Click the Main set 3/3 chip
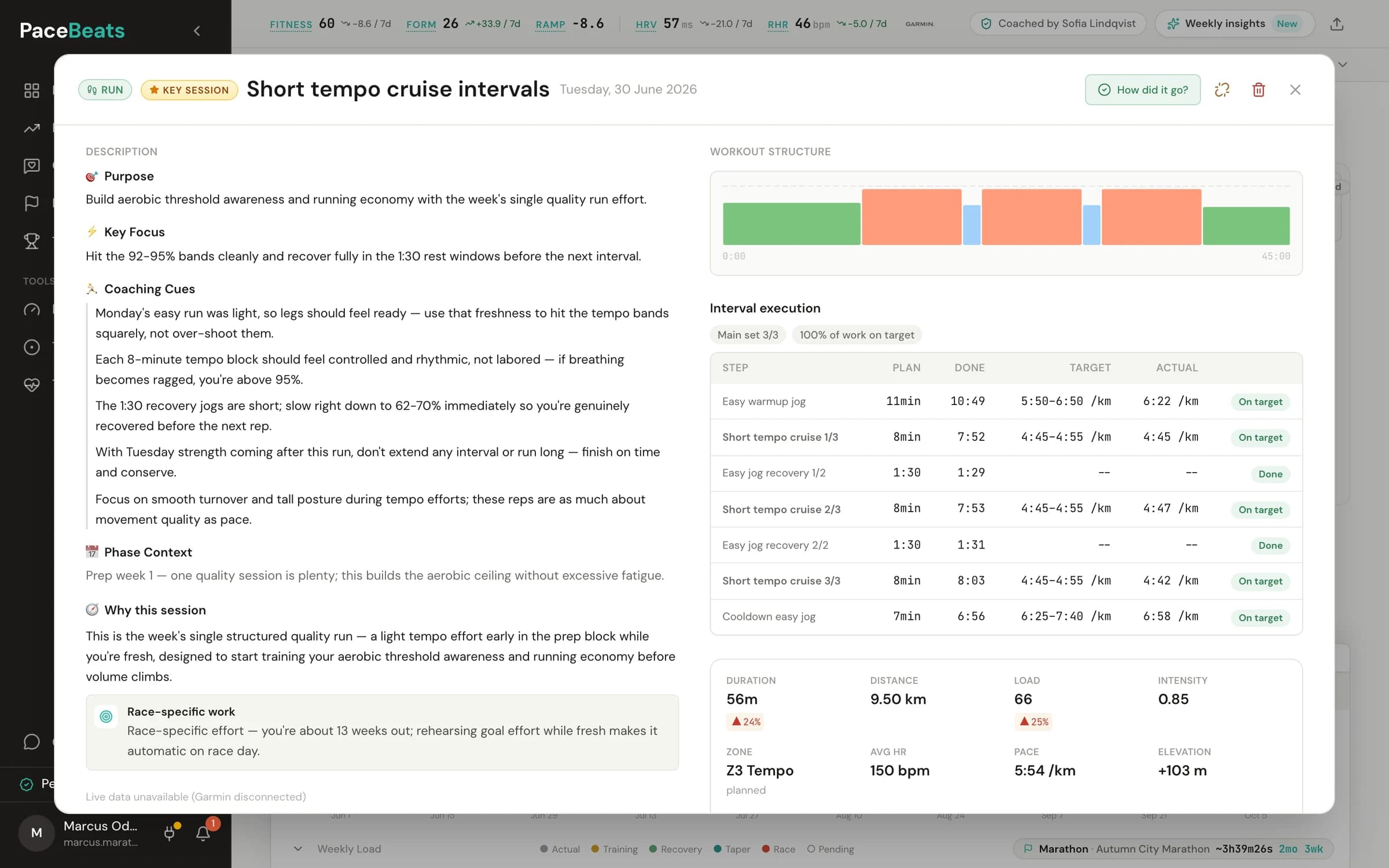Screen dimensions: 1389x868 748,335
